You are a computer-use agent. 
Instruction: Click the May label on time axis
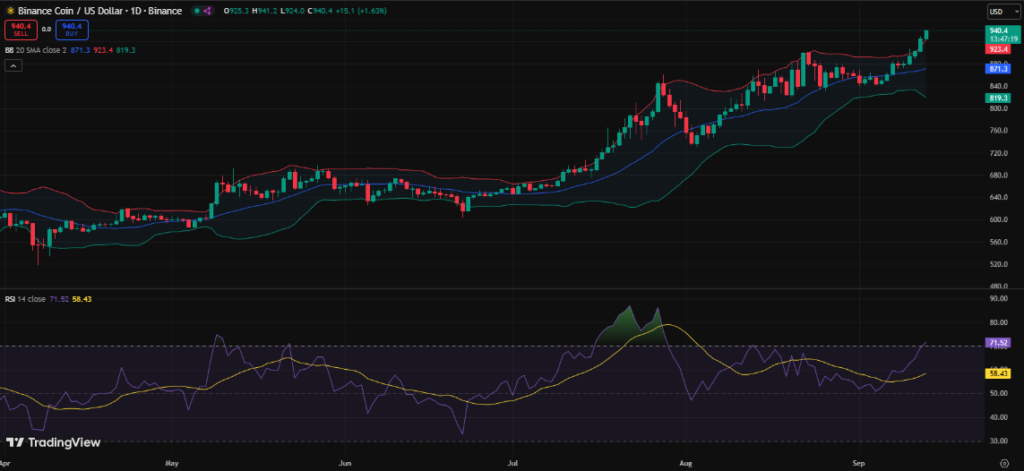172,463
